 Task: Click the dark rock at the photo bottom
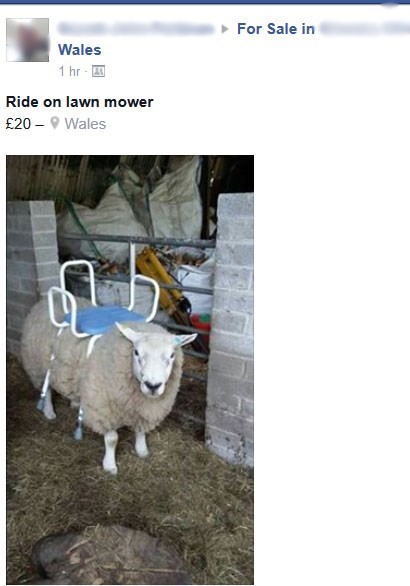[x=108, y=555]
